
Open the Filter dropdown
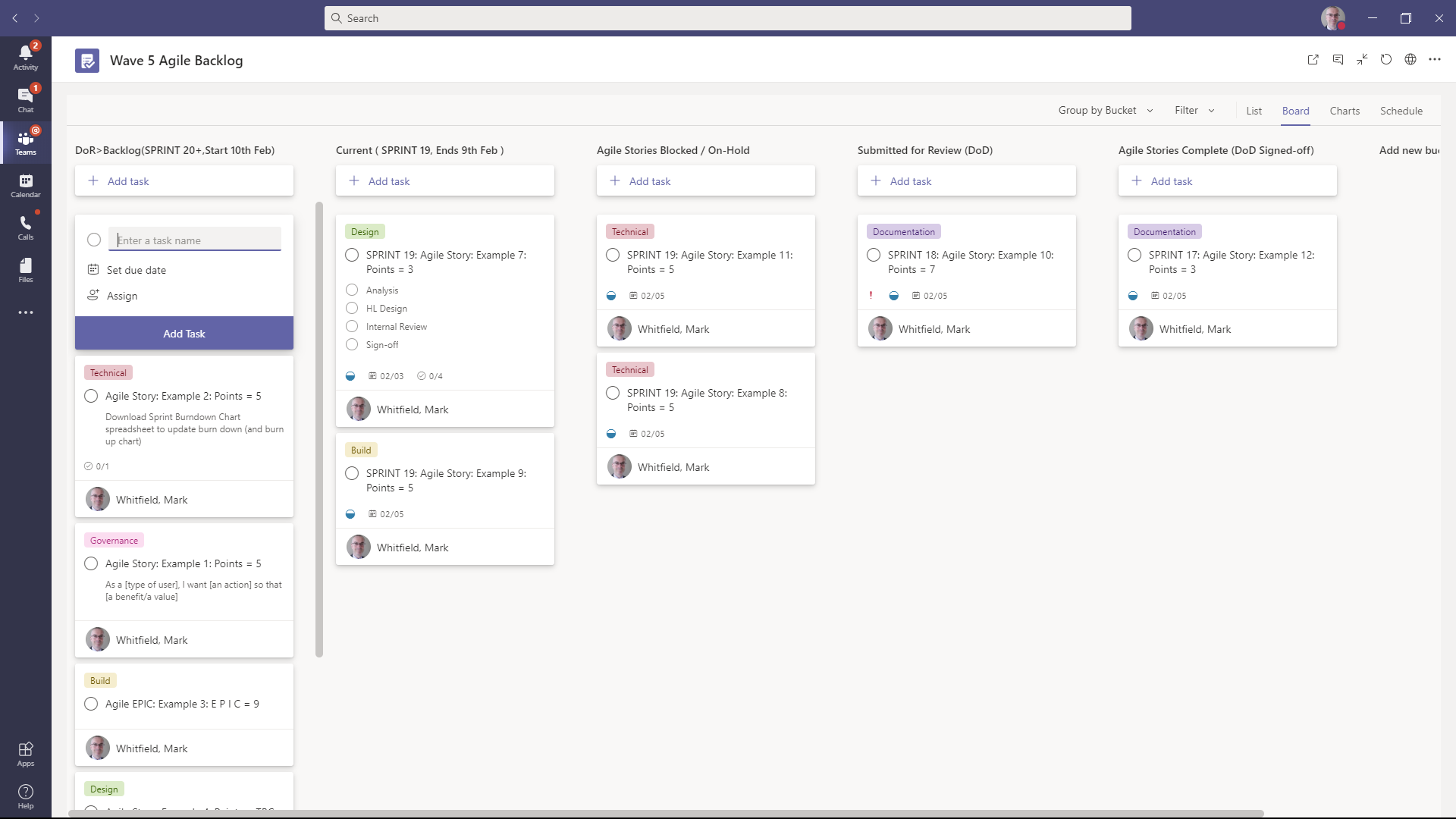pos(1194,111)
